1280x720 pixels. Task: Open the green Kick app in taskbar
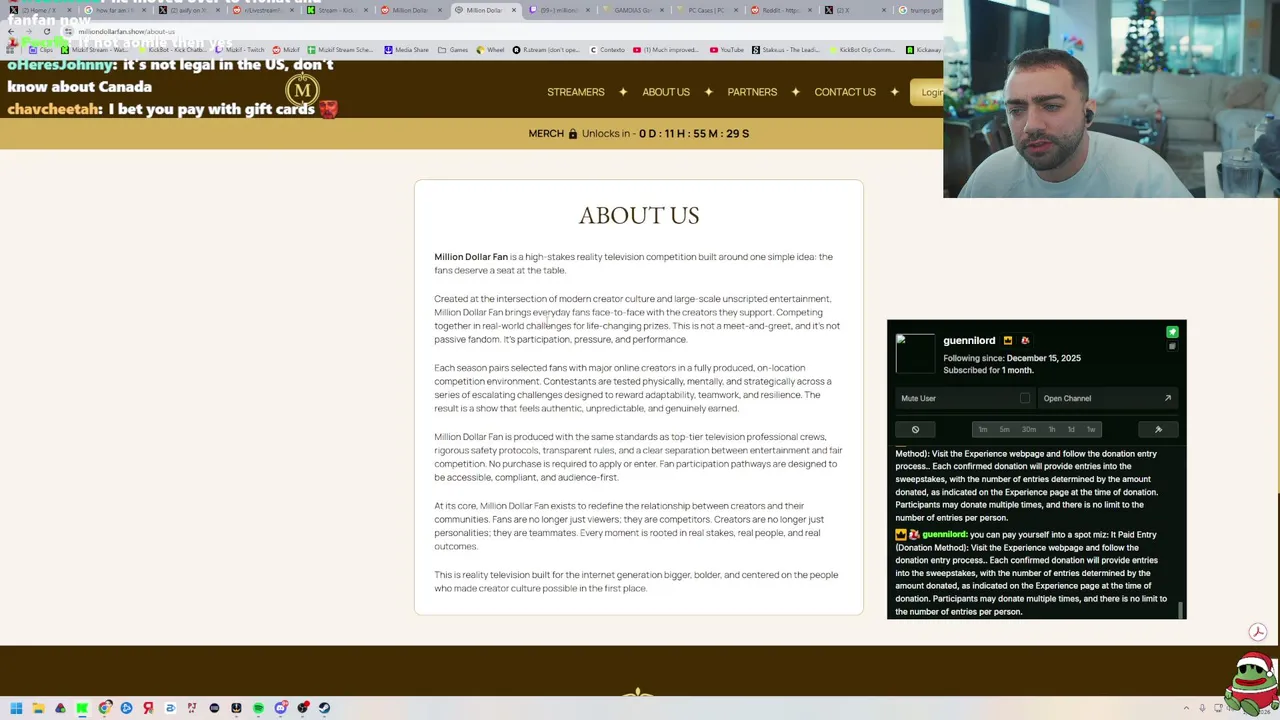tap(82, 708)
